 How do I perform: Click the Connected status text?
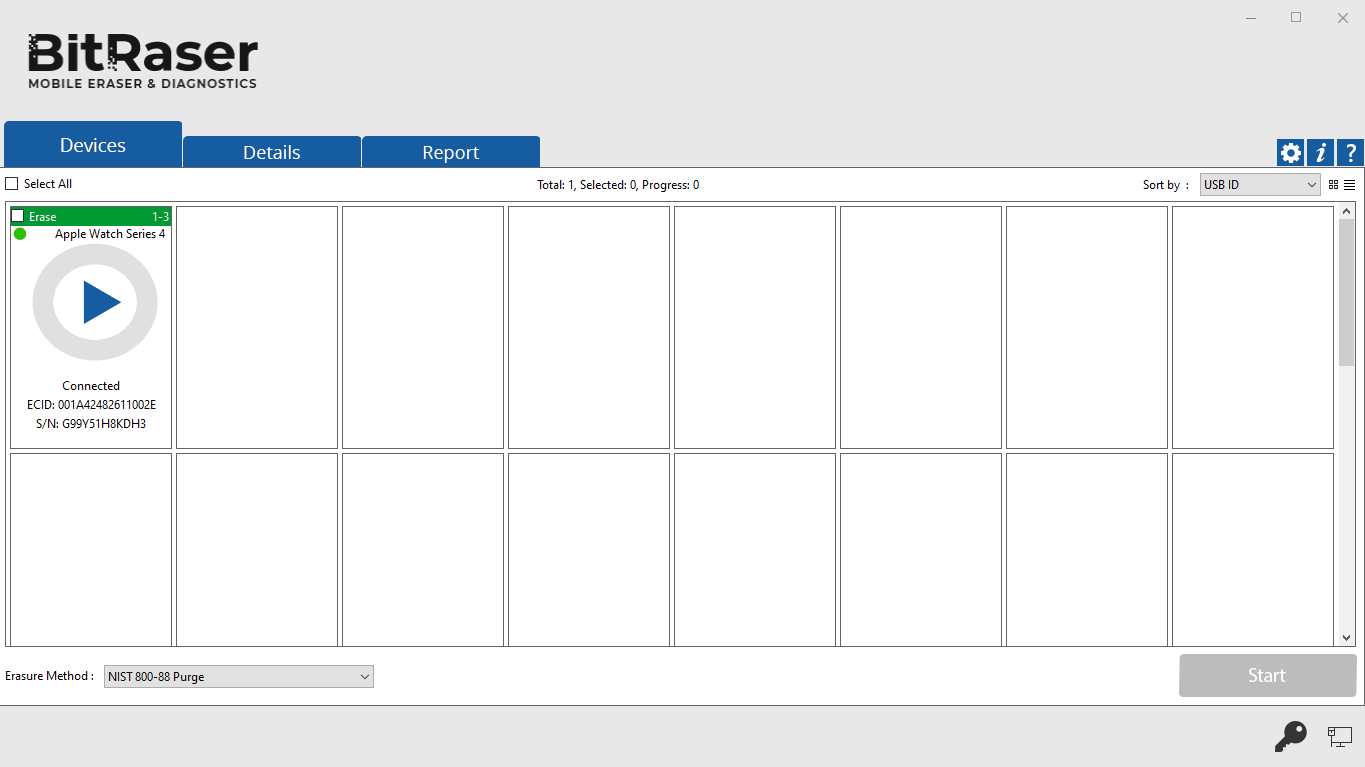click(x=91, y=386)
